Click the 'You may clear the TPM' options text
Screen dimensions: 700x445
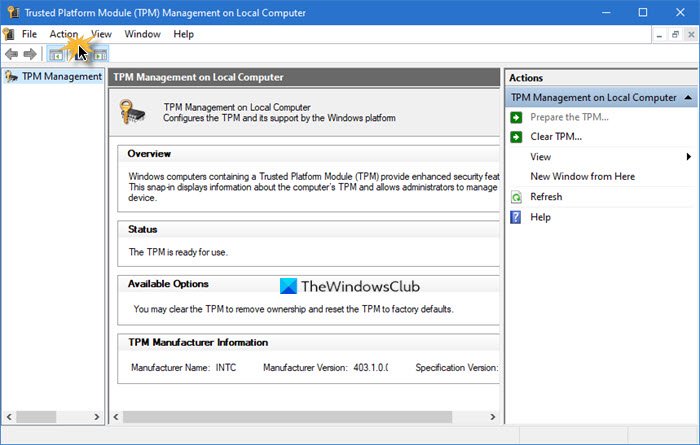pyautogui.click(x=293, y=309)
